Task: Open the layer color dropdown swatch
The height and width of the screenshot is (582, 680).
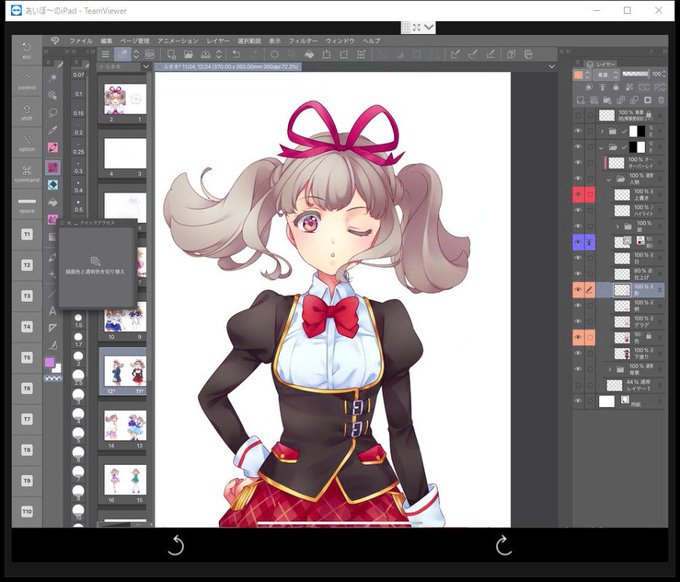Action: [x=582, y=75]
